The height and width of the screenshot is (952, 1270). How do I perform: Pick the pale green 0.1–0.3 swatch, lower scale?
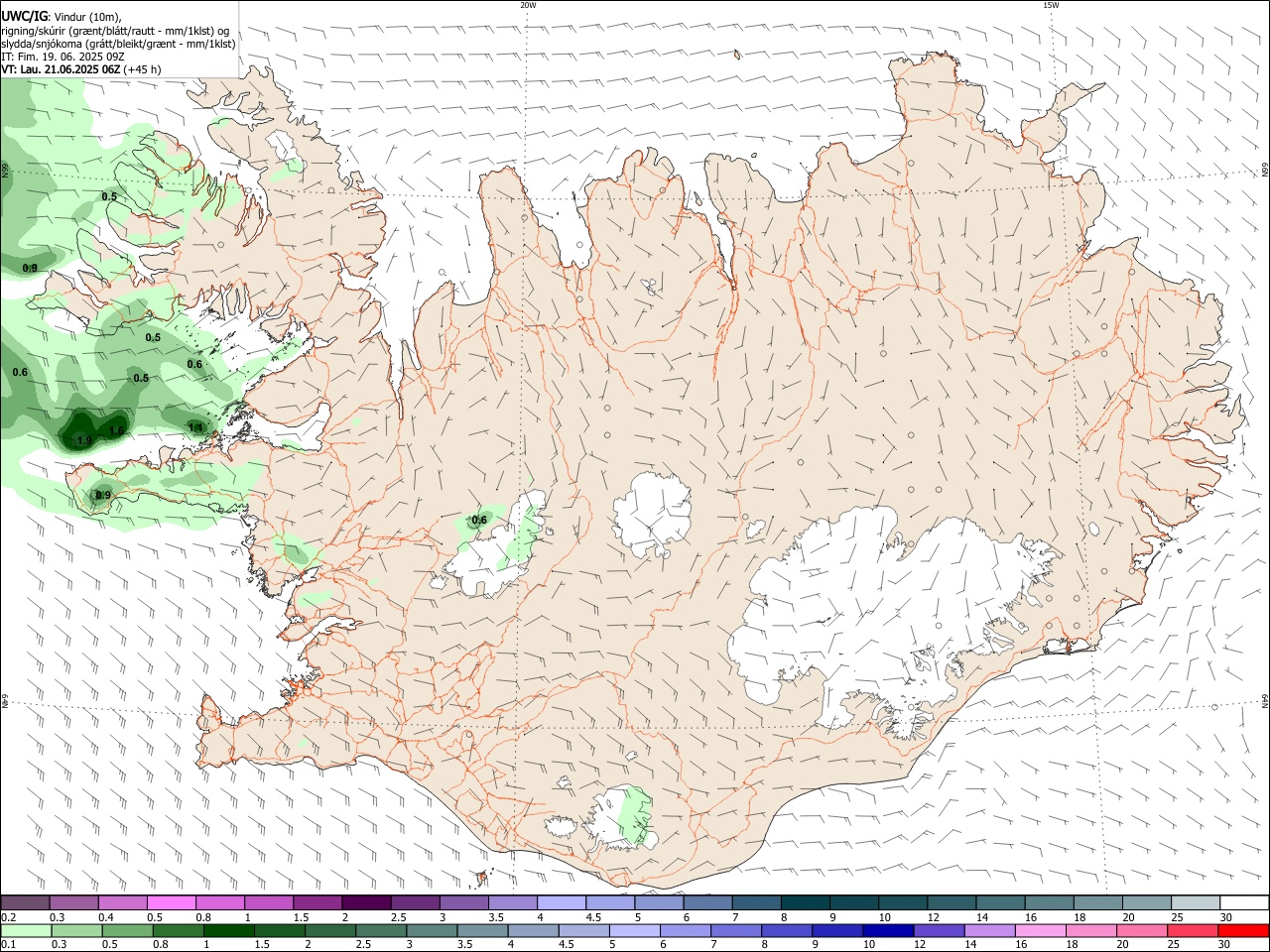26,930
